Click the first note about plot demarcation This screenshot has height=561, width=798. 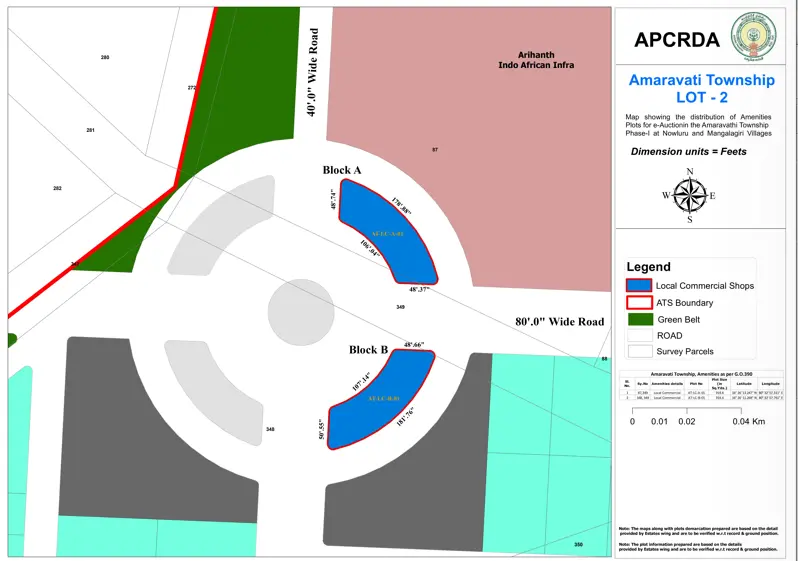tap(698, 531)
